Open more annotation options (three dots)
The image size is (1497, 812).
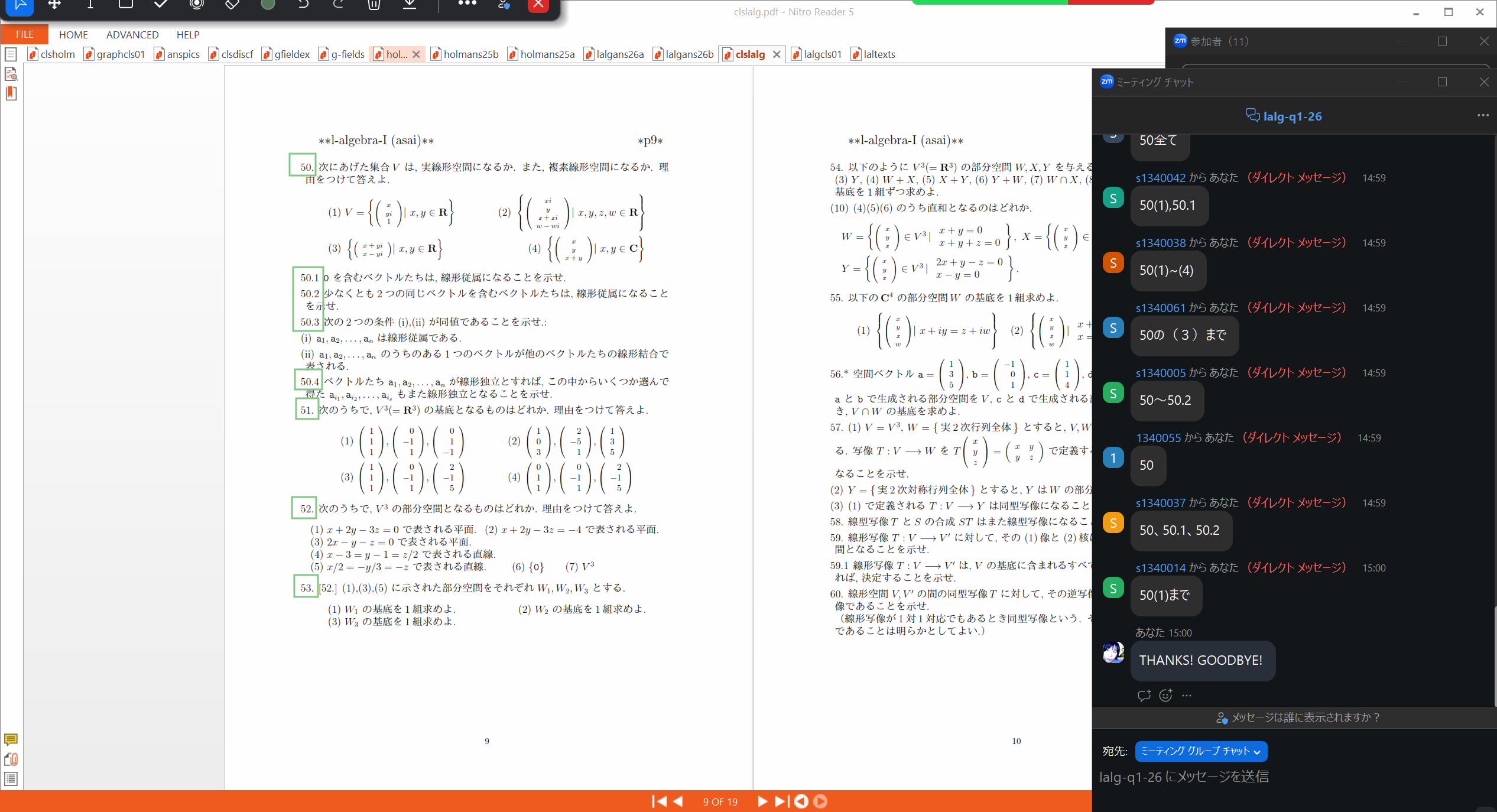pos(467,4)
